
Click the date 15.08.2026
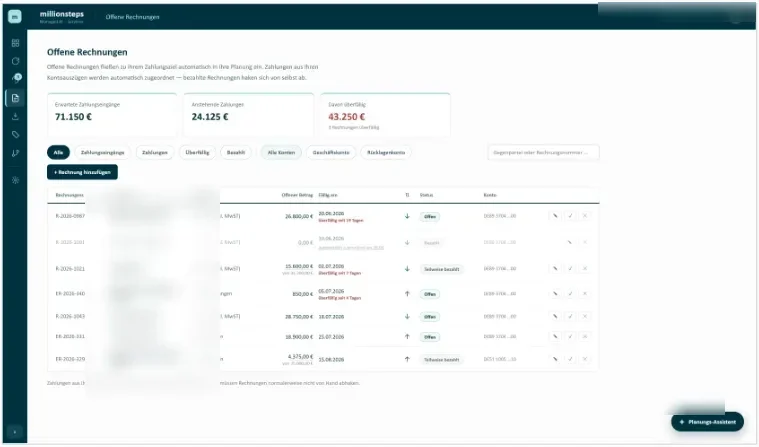tap(331, 360)
